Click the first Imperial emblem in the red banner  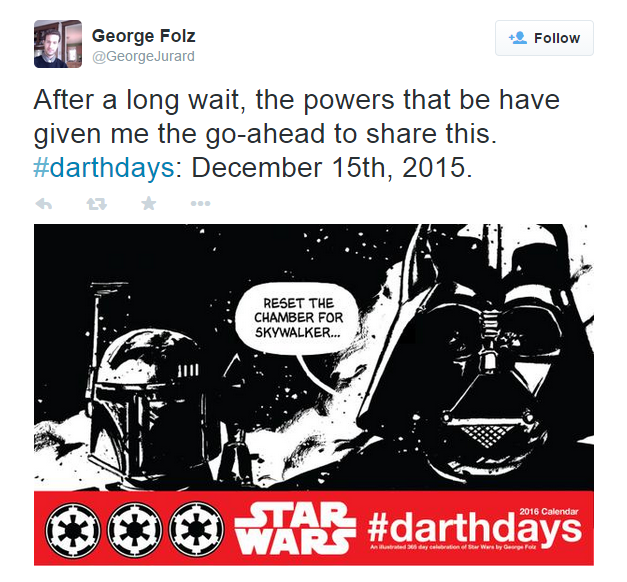72,530
